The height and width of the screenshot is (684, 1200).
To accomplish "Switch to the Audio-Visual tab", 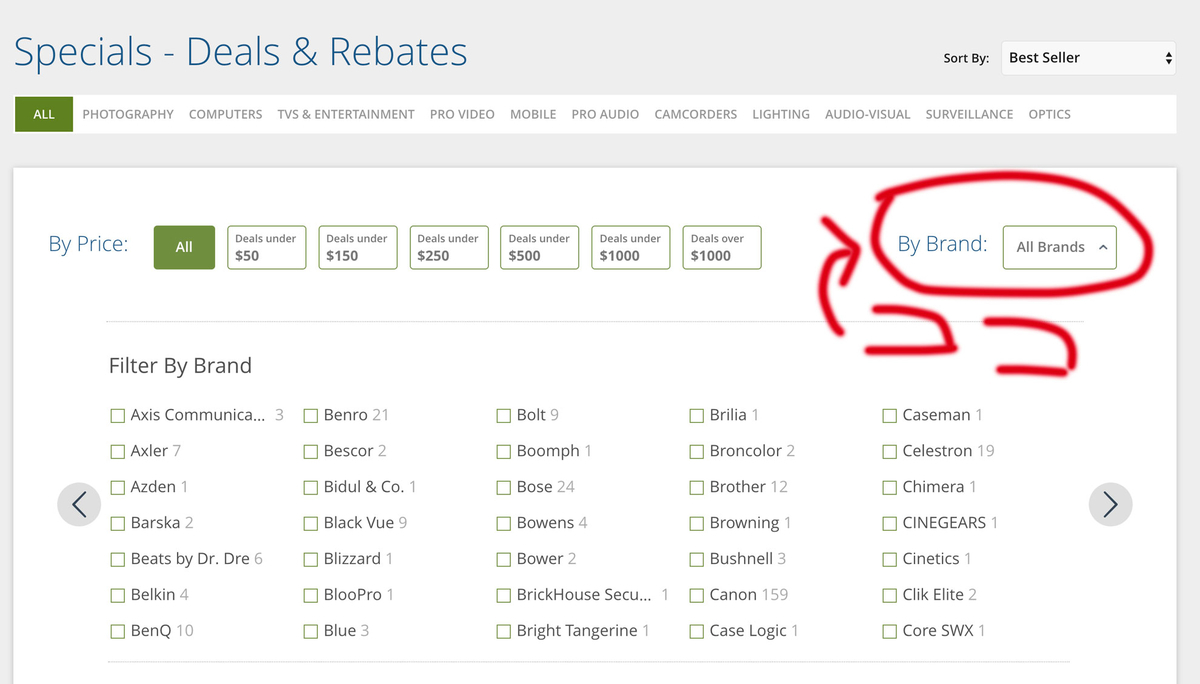I will click(868, 114).
